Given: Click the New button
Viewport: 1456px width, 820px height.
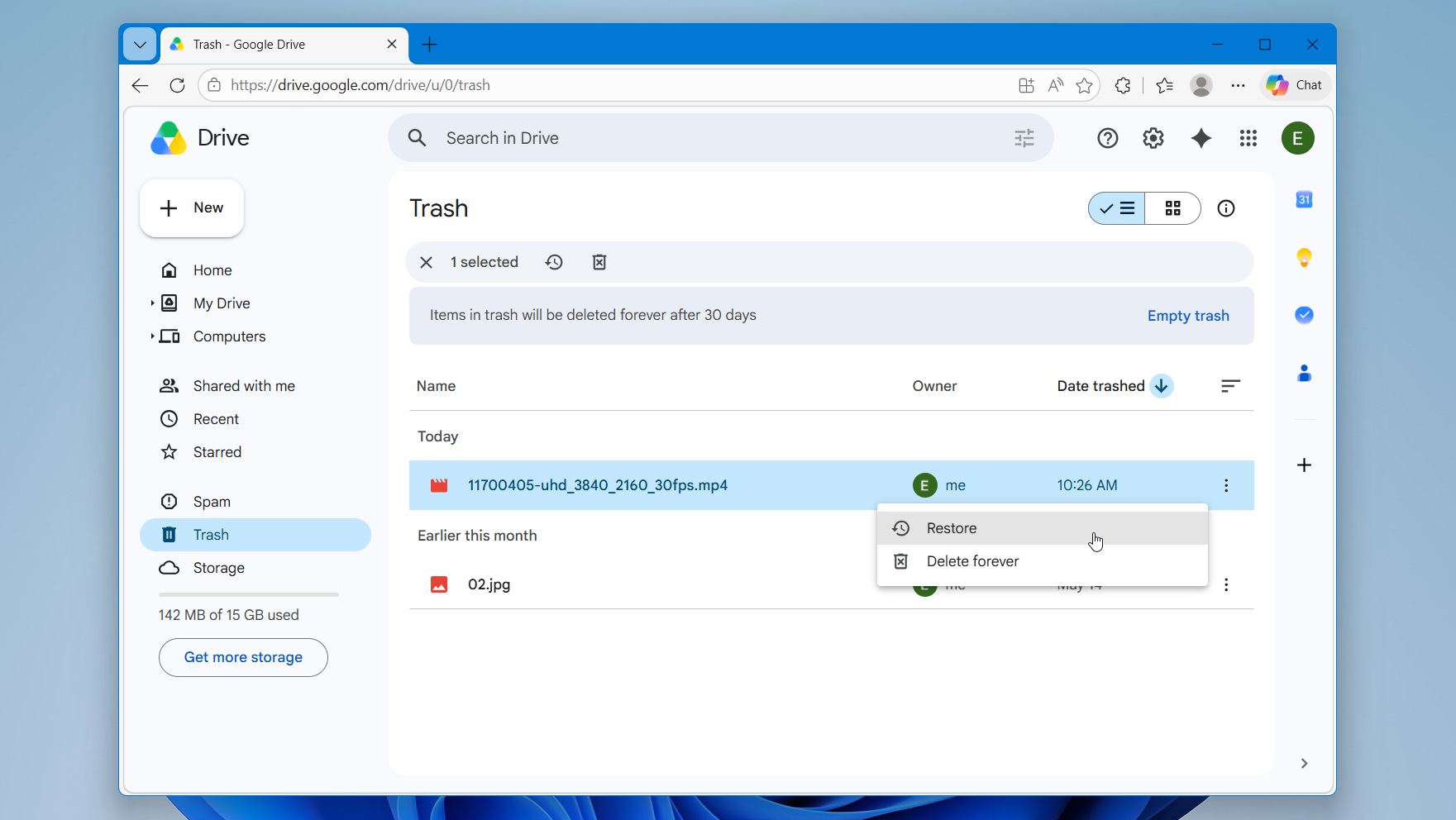Looking at the screenshot, I should click(192, 208).
